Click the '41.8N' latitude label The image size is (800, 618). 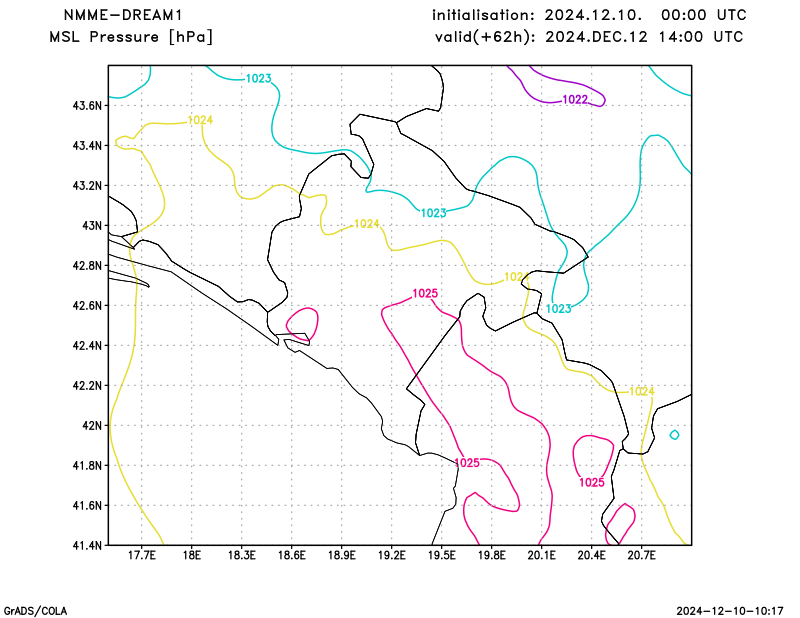tap(87, 465)
